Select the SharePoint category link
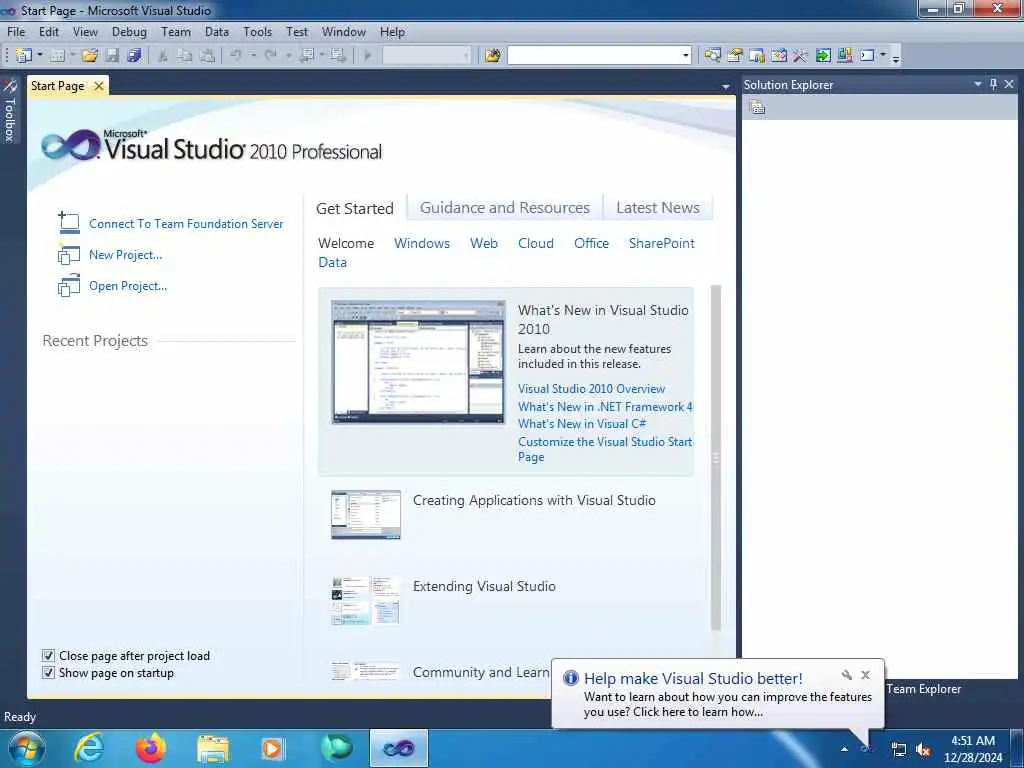This screenshot has height=768, width=1024. [662, 243]
